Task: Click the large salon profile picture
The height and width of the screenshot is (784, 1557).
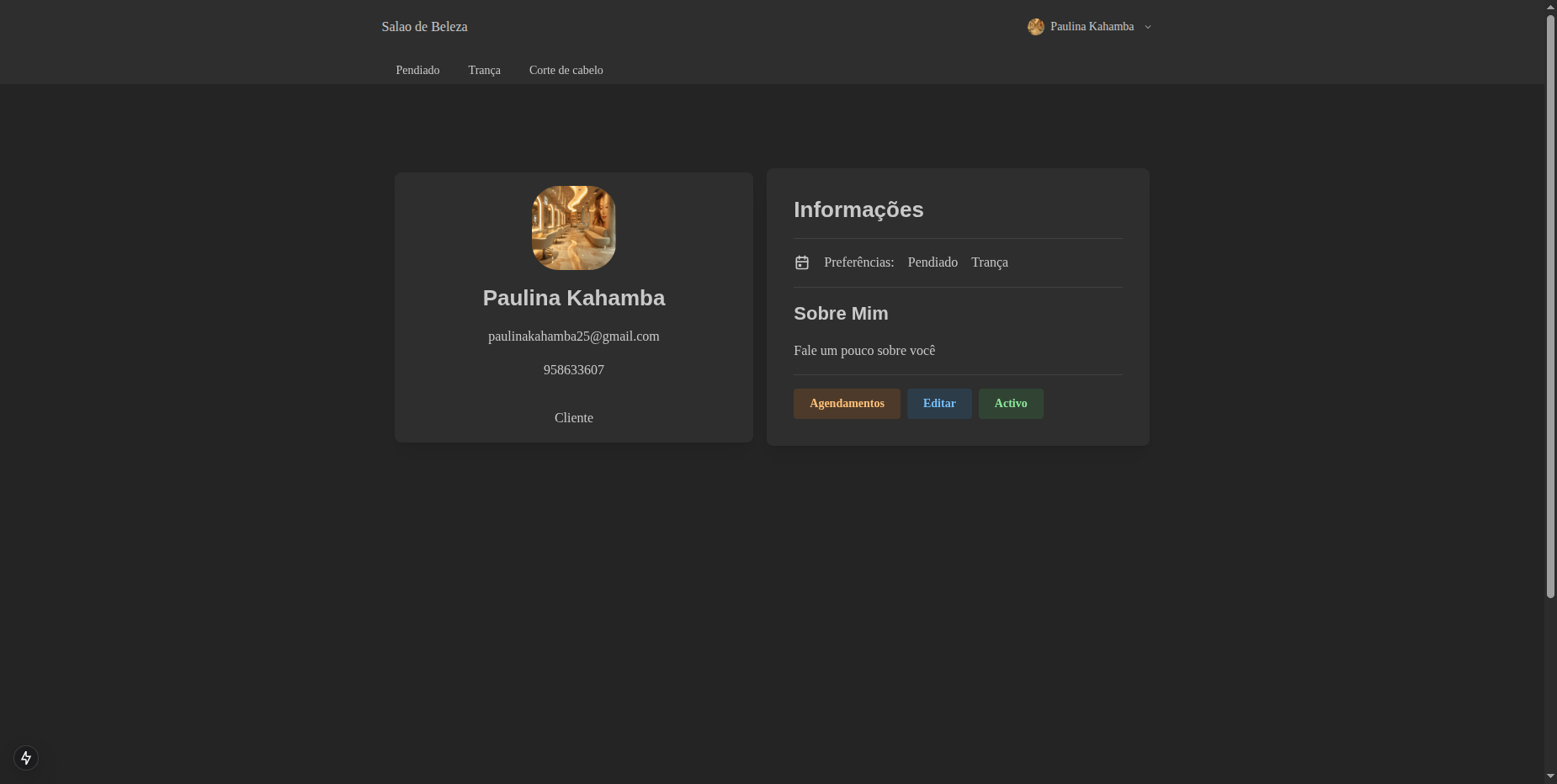Action: tap(573, 228)
